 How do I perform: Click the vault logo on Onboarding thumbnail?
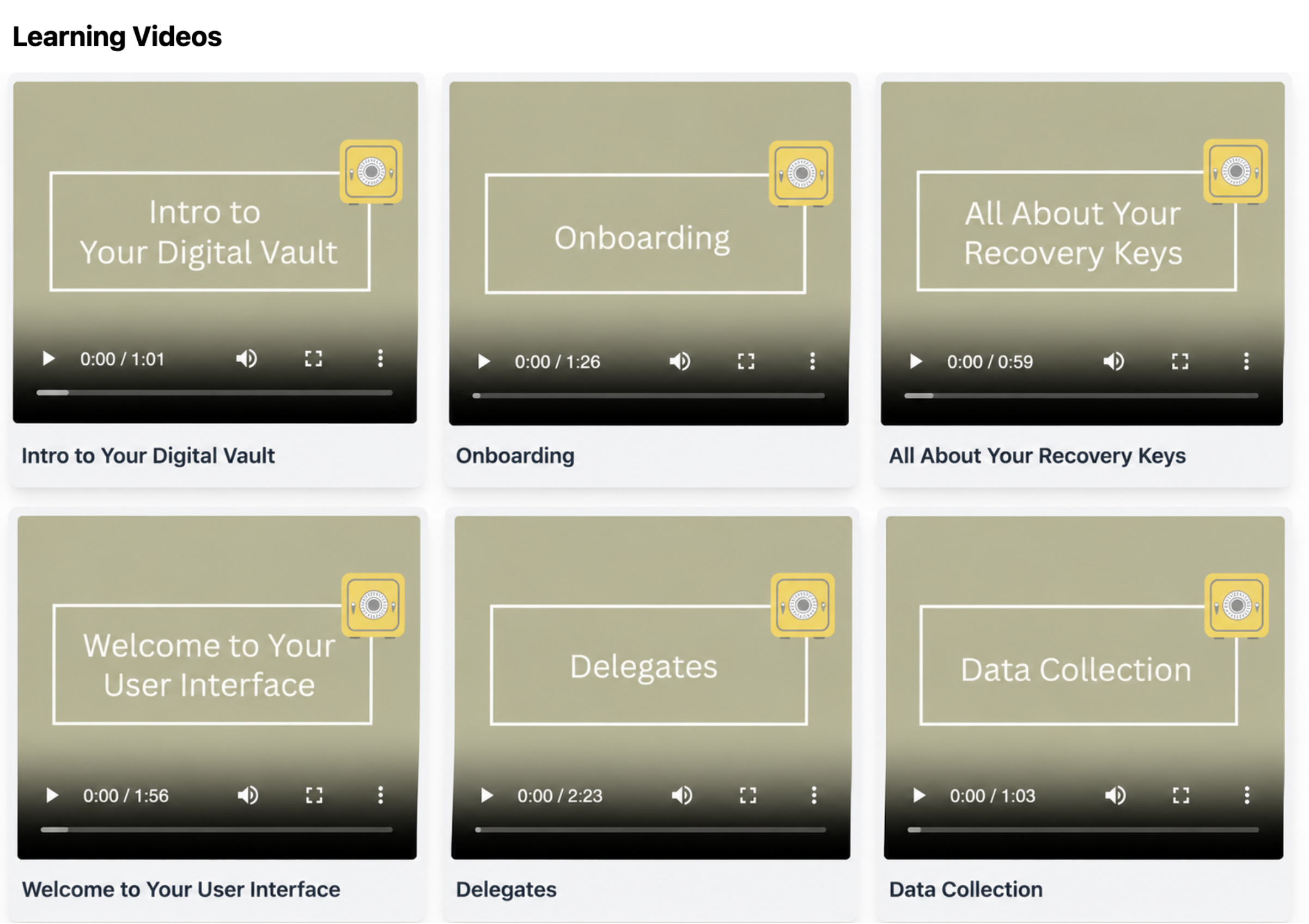tap(801, 173)
